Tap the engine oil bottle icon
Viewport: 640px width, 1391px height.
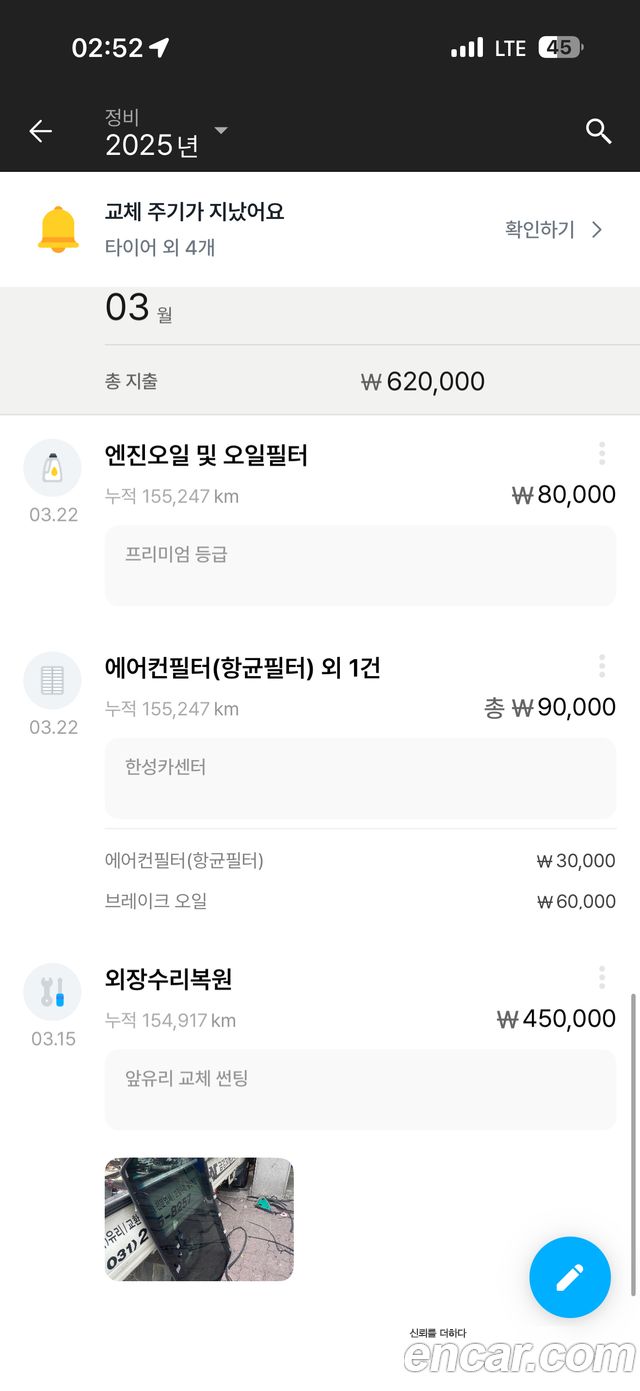point(52,468)
